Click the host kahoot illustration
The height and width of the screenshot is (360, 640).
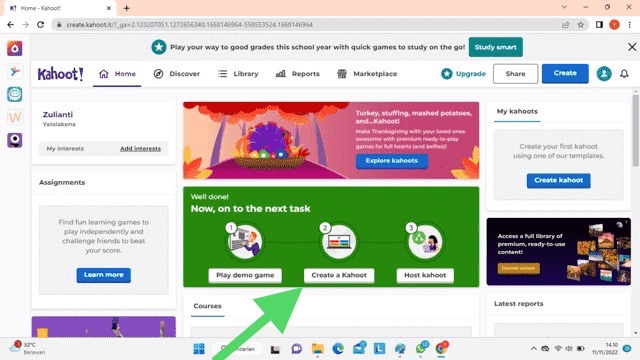[425, 242]
